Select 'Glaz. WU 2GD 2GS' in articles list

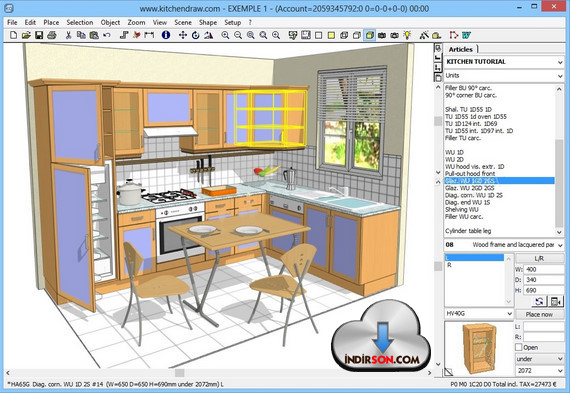tap(469, 188)
